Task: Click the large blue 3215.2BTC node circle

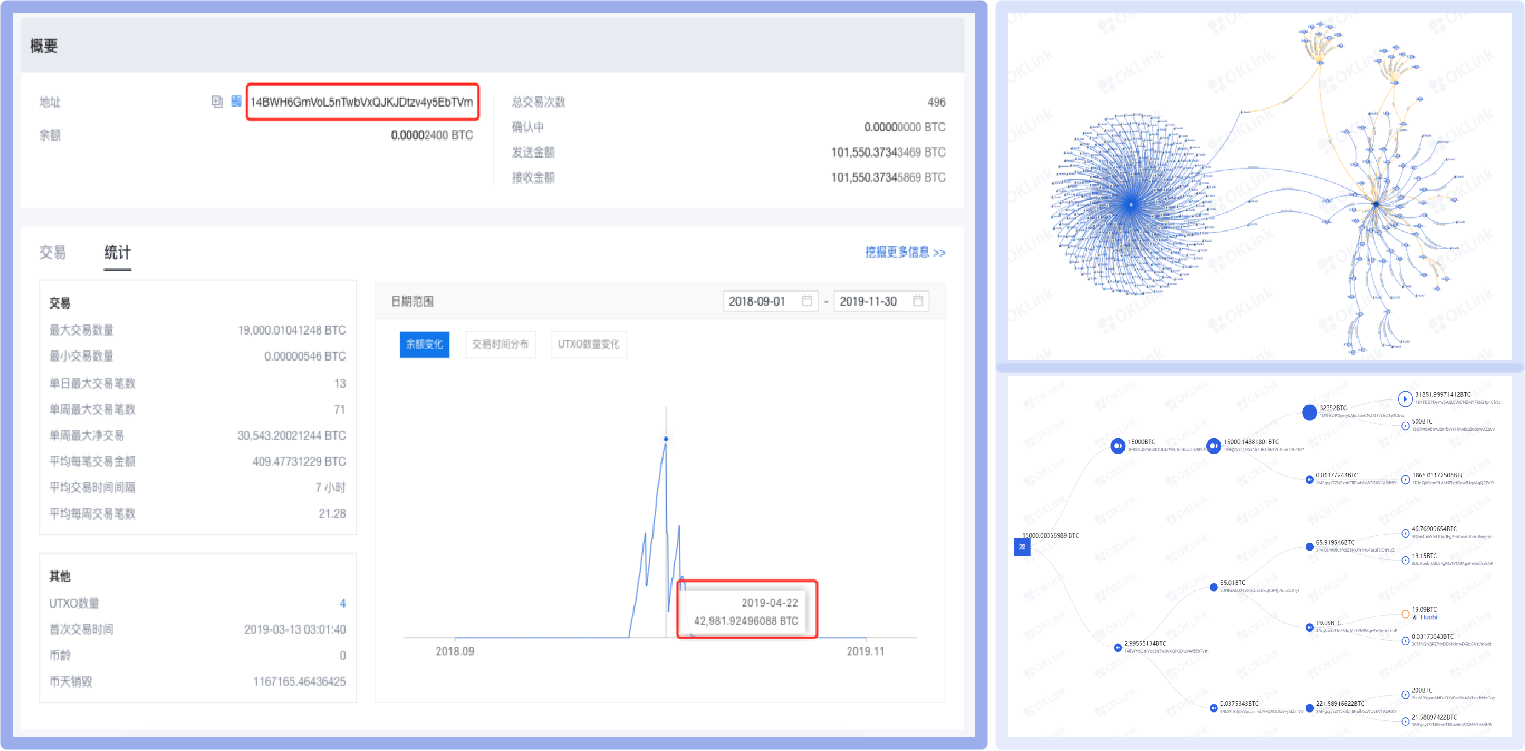Action: click(x=1310, y=413)
